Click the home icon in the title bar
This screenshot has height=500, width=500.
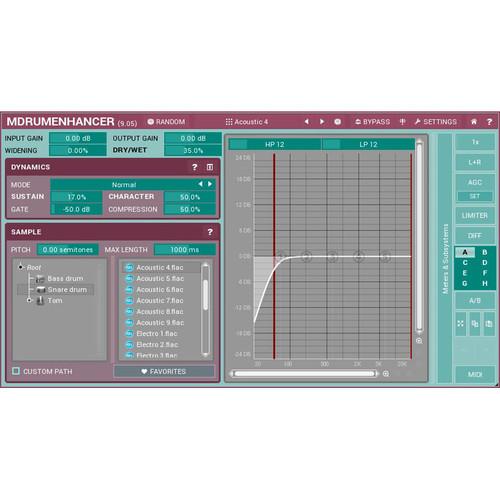(474, 122)
